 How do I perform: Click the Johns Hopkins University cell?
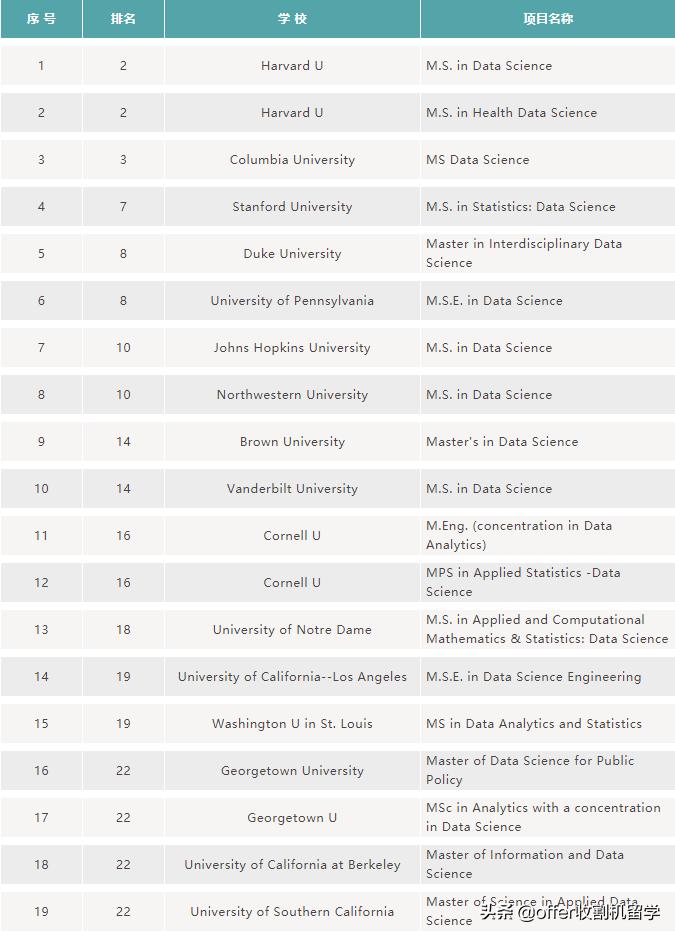point(292,348)
